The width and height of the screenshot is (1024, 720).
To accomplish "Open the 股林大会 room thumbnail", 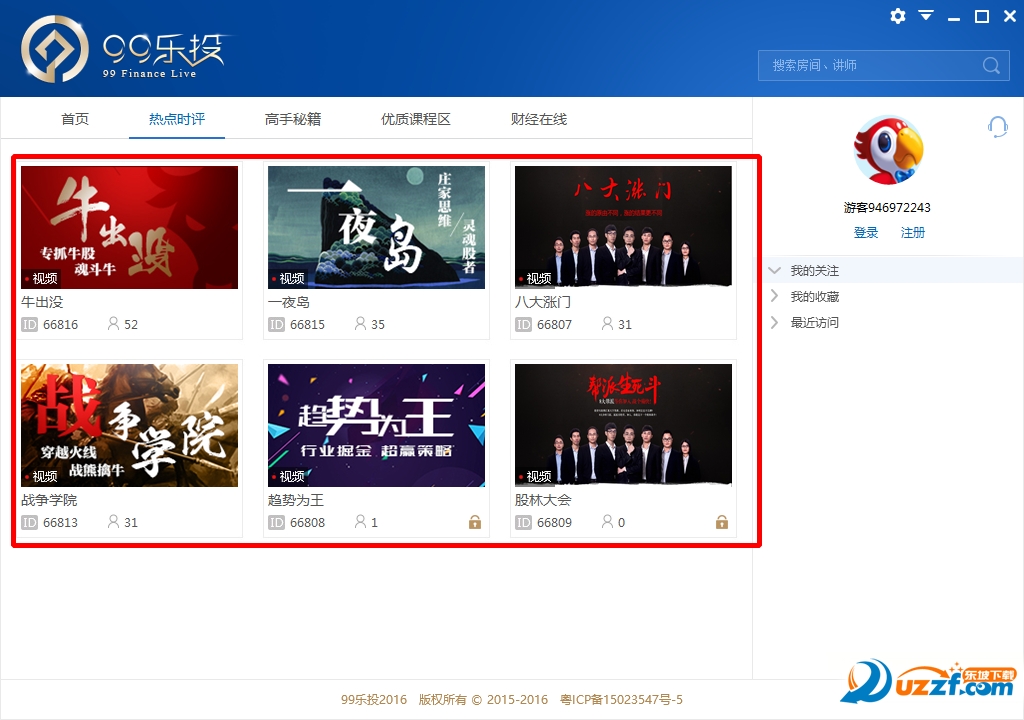I will click(623, 425).
